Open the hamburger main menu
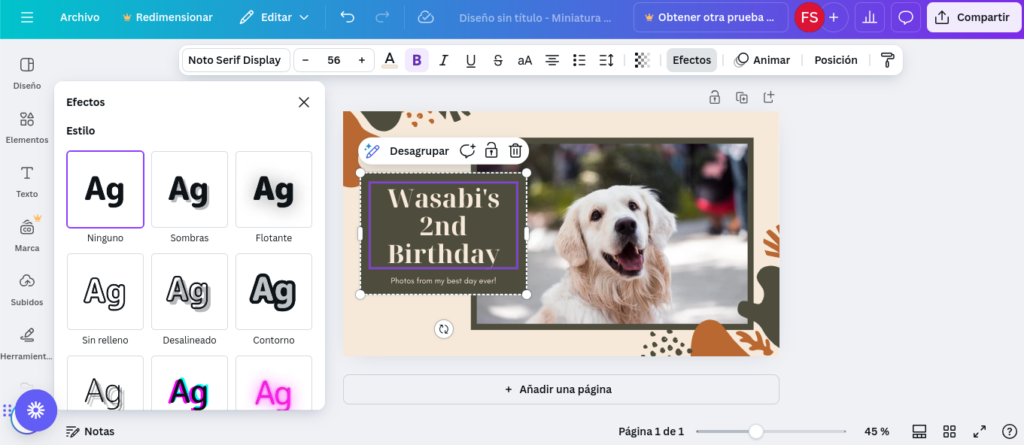Viewport: 1024px width, 445px height. coord(27,18)
